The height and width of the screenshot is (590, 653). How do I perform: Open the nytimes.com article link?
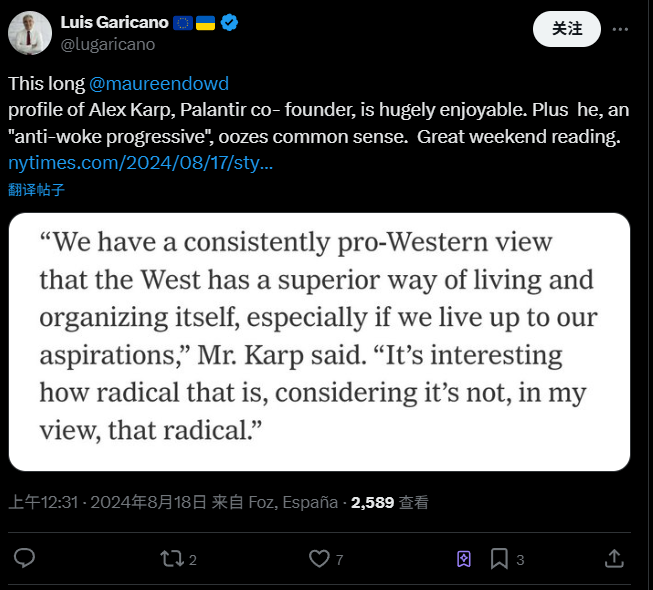point(140,161)
